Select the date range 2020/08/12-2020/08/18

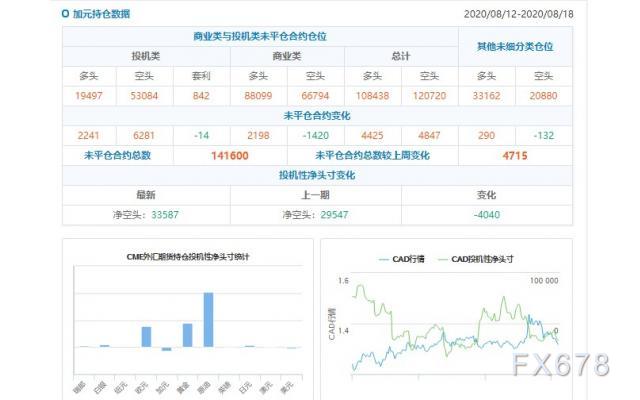(518, 14)
